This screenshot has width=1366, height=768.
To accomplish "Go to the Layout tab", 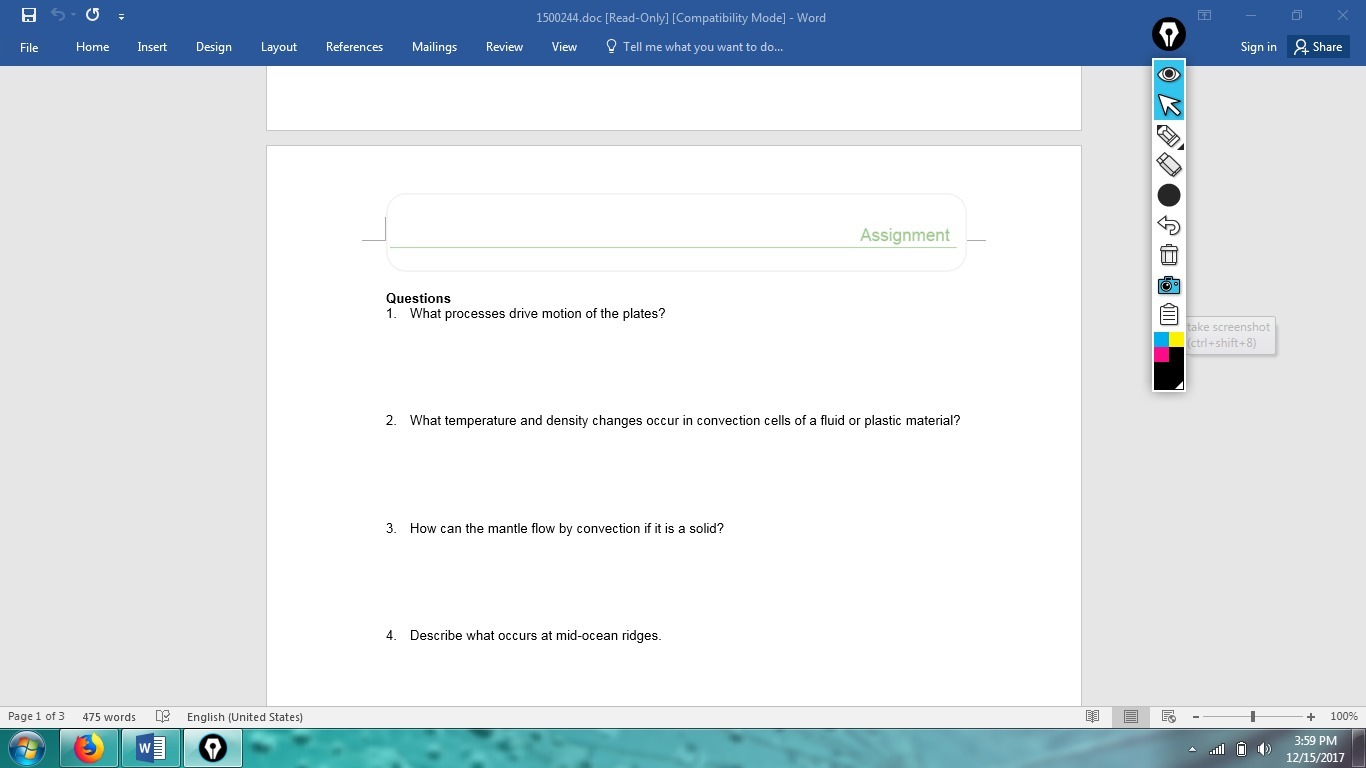I will pos(278,47).
